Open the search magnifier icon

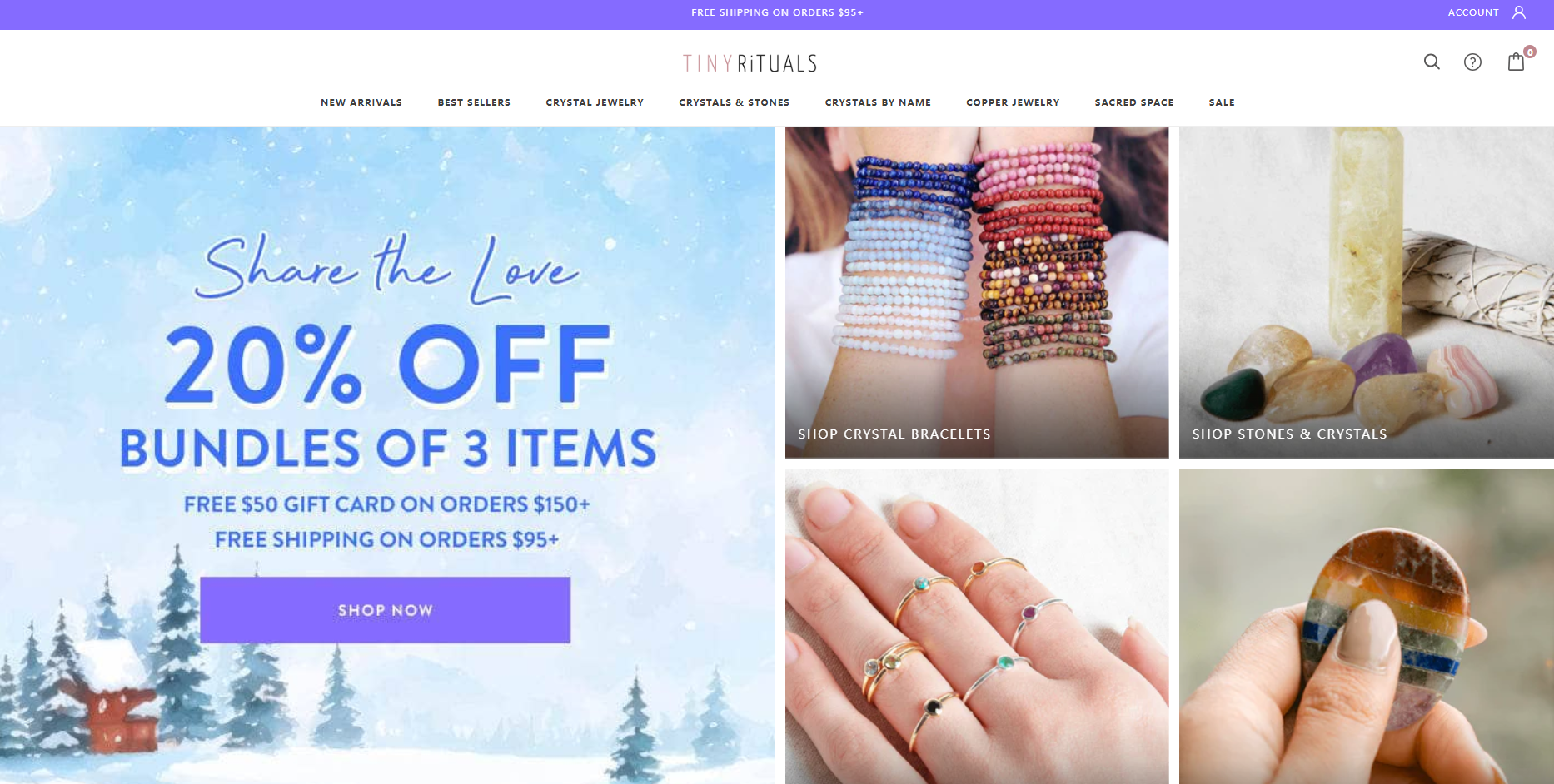(1432, 62)
